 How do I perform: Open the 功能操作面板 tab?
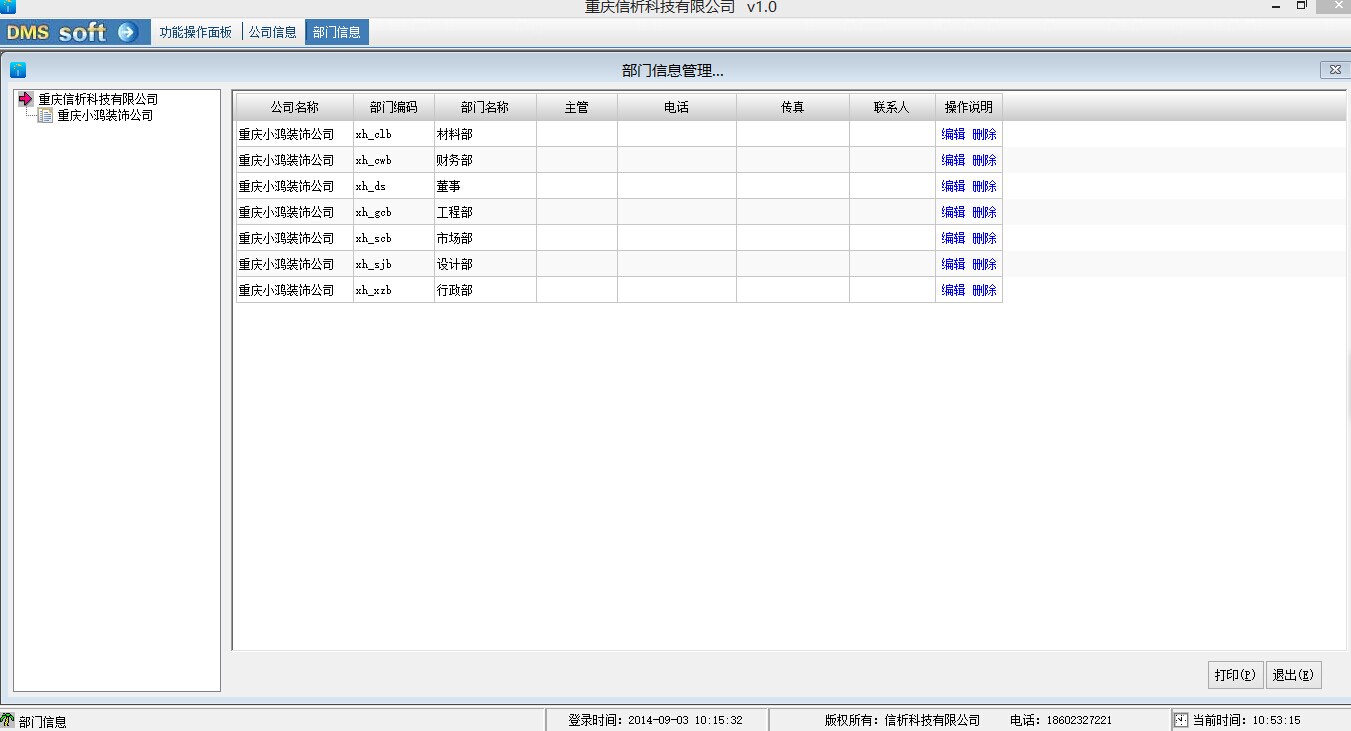(x=195, y=32)
